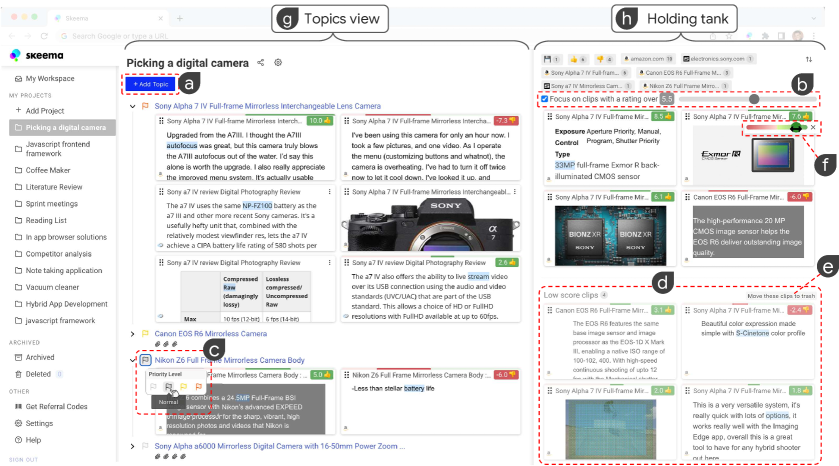Click the priority flag beside Nikon Z6 topic
The image size is (839, 466).
(x=145, y=360)
